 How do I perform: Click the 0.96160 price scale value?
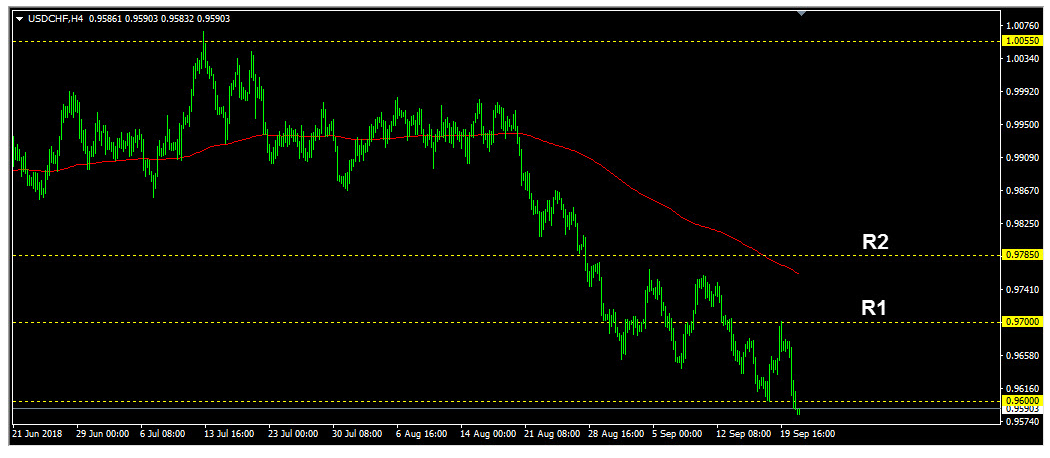coord(1022,388)
